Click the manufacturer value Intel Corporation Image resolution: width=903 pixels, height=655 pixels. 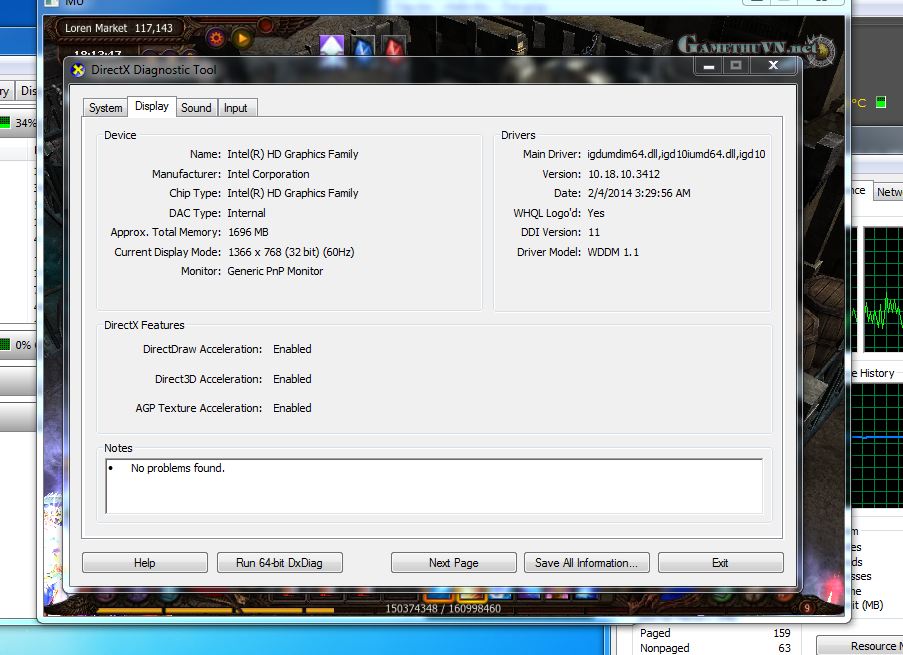(268, 174)
